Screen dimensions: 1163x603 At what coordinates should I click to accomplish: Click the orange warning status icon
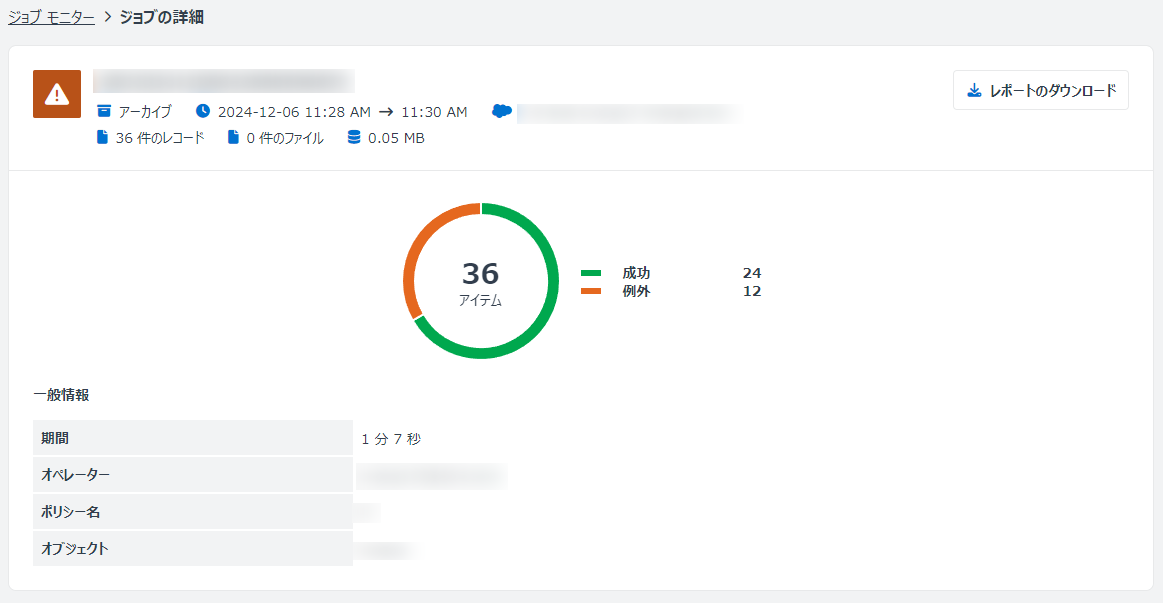click(57, 94)
